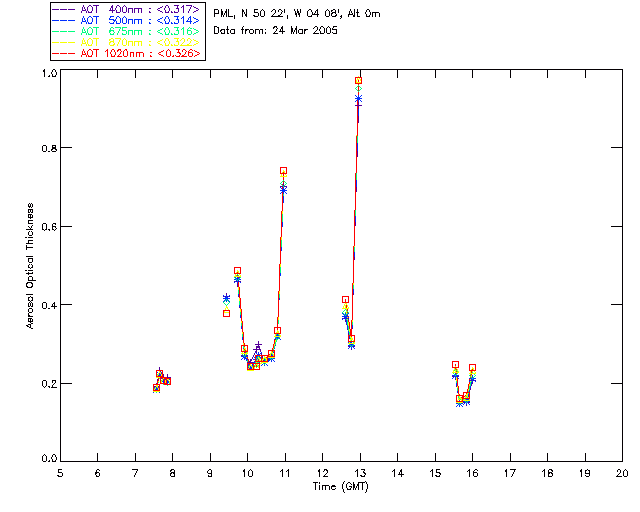
Task: Click the 1.0 label on the y-axis
Action: [48, 74]
